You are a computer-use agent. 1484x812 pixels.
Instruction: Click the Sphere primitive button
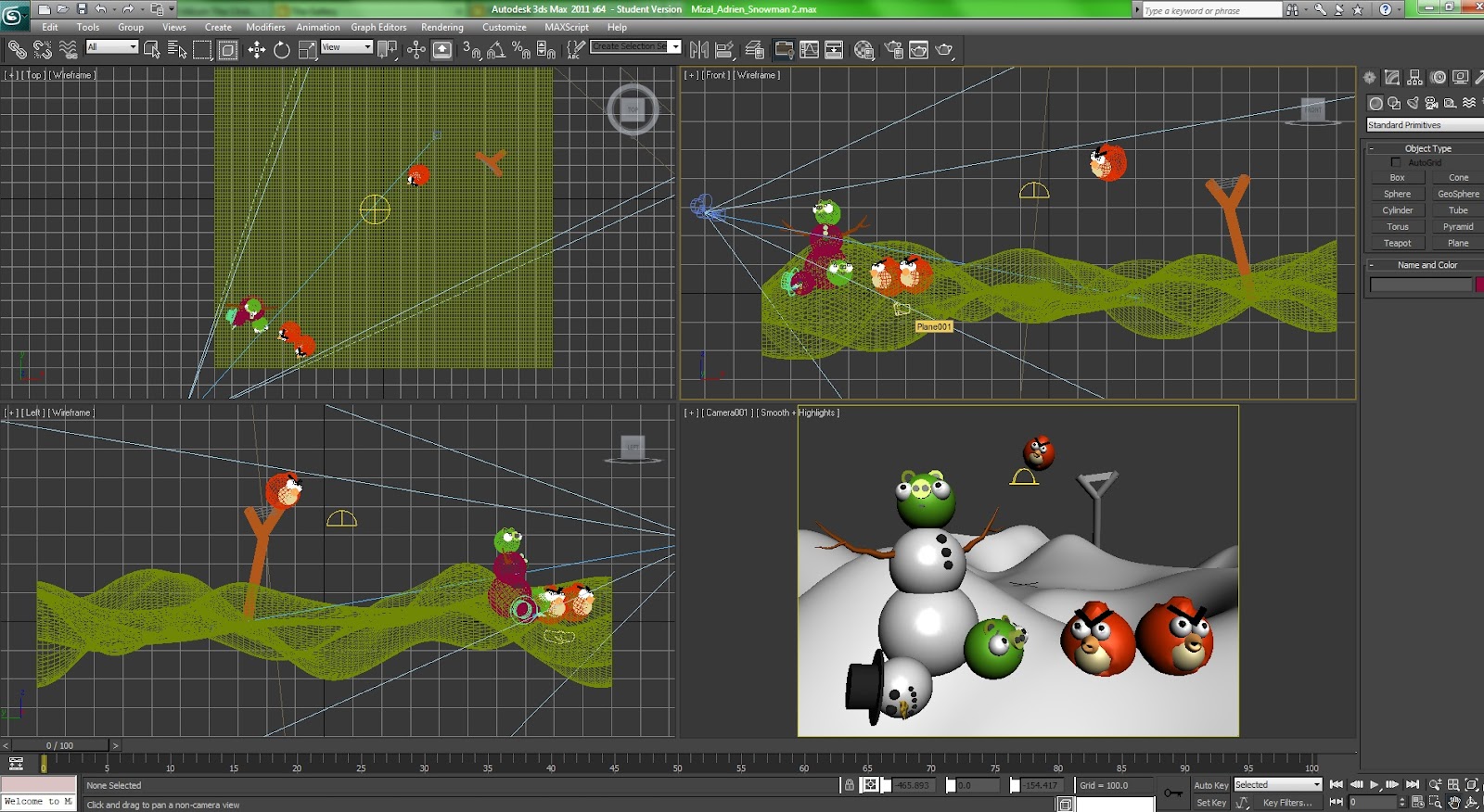(1397, 194)
